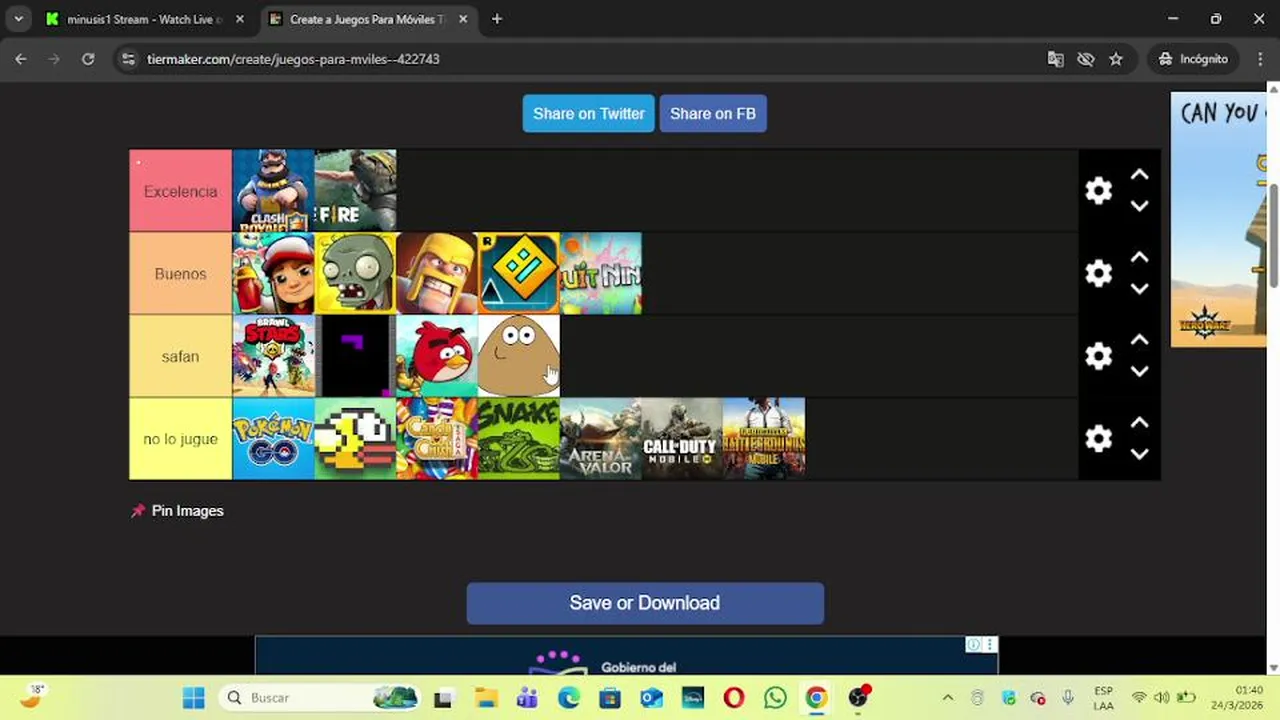Open the Incógnito profile button

(x=1193, y=59)
